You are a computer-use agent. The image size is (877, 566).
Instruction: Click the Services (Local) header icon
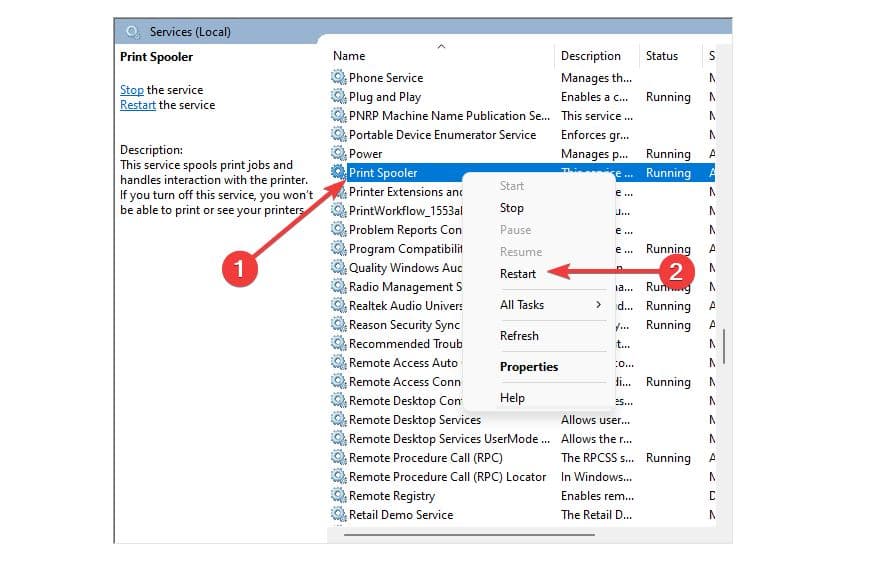pyautogui.click(x=133, y=32)
